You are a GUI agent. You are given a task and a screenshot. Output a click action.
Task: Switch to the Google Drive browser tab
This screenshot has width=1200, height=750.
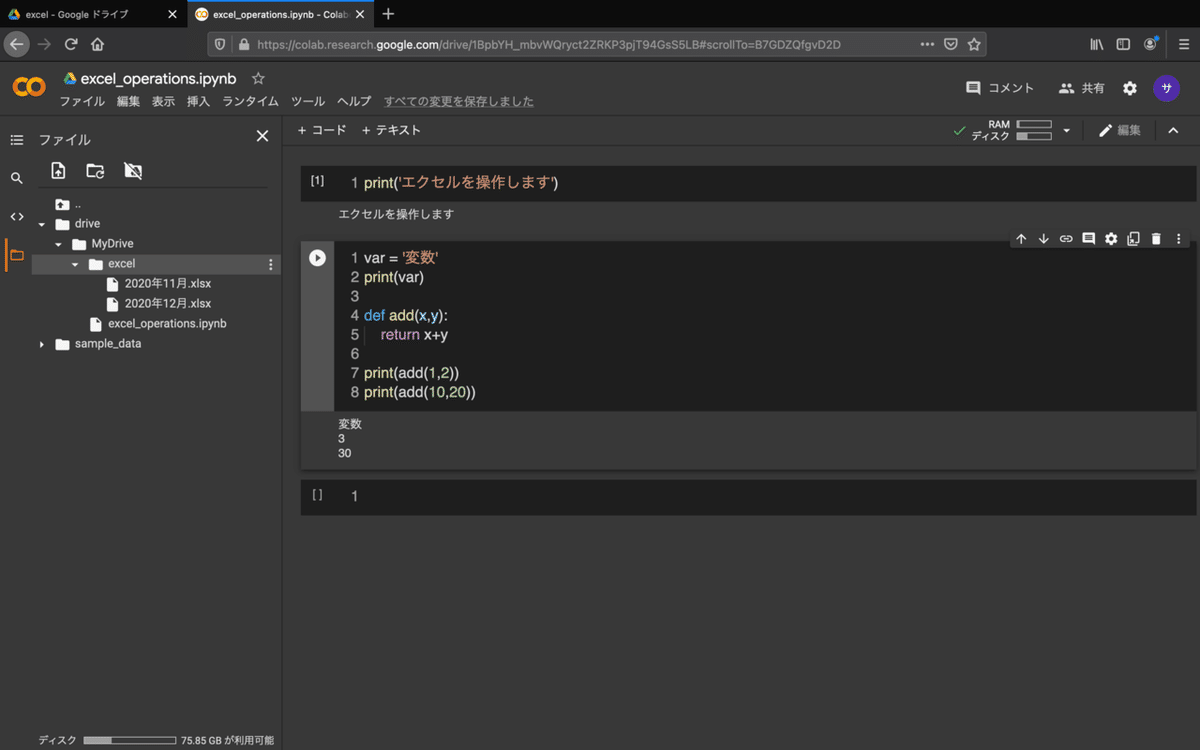[92, 14]
